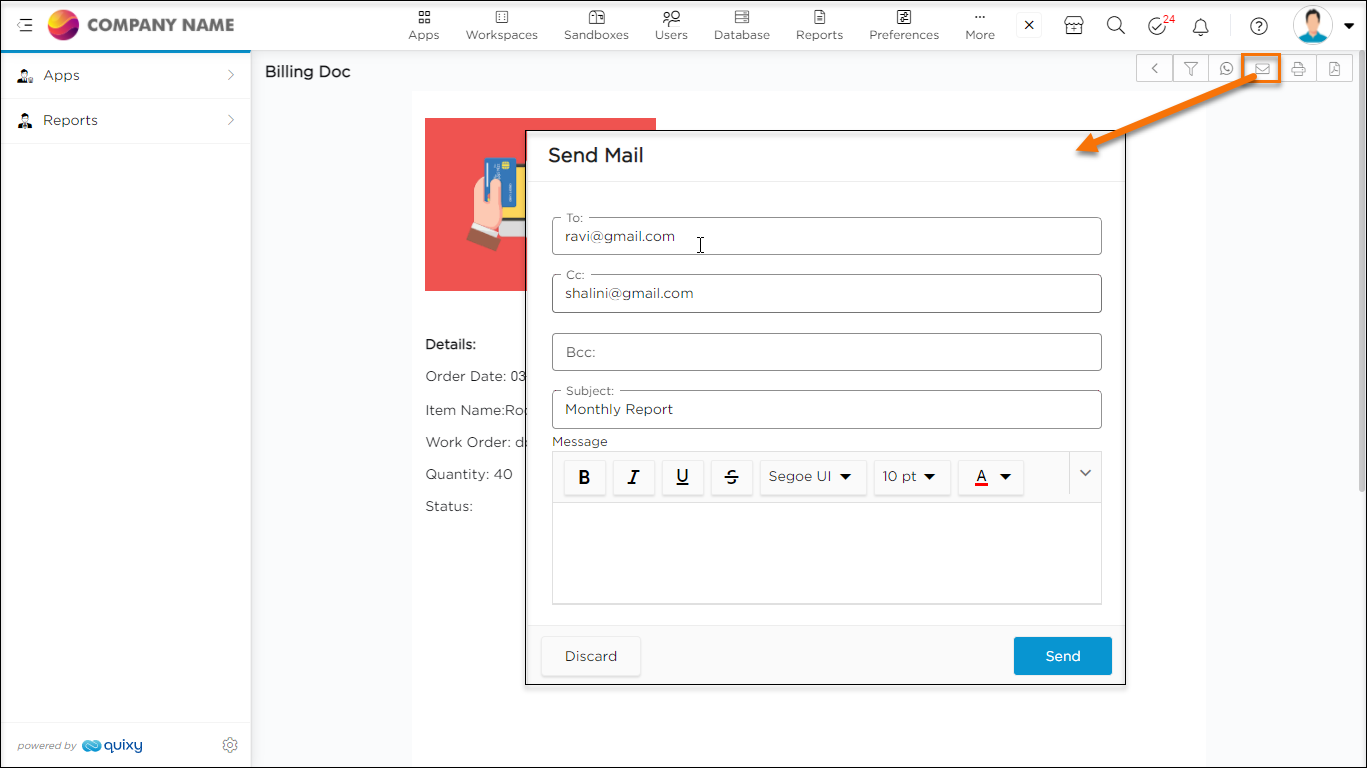1367x768 pixels.
Task: Open the Database menu
Action: click(x=741, y=26)
